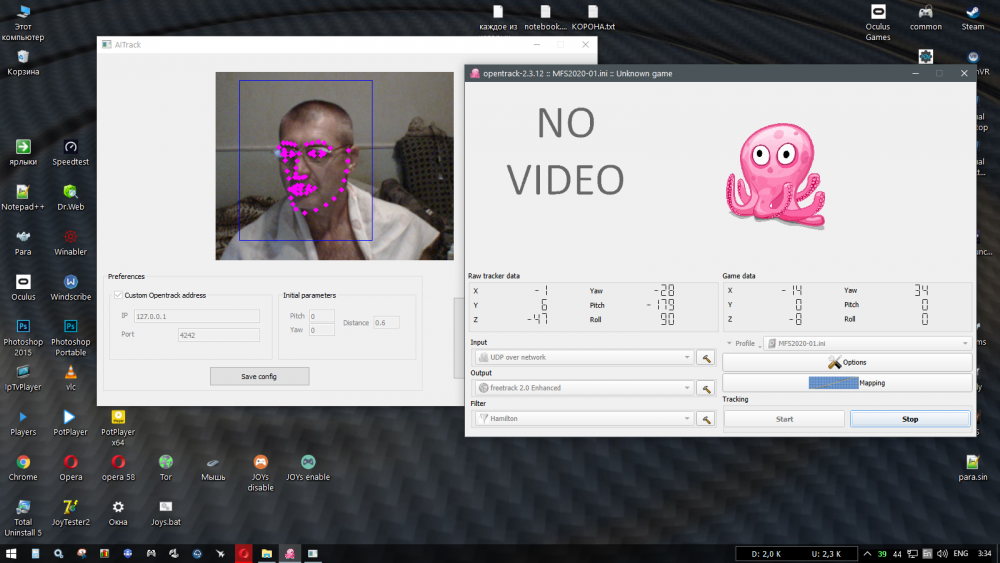Open PotPlayer desktop icon
The width and height of the screenshot is (1000, 563).
pyautogui.click(x=70, y=423)
